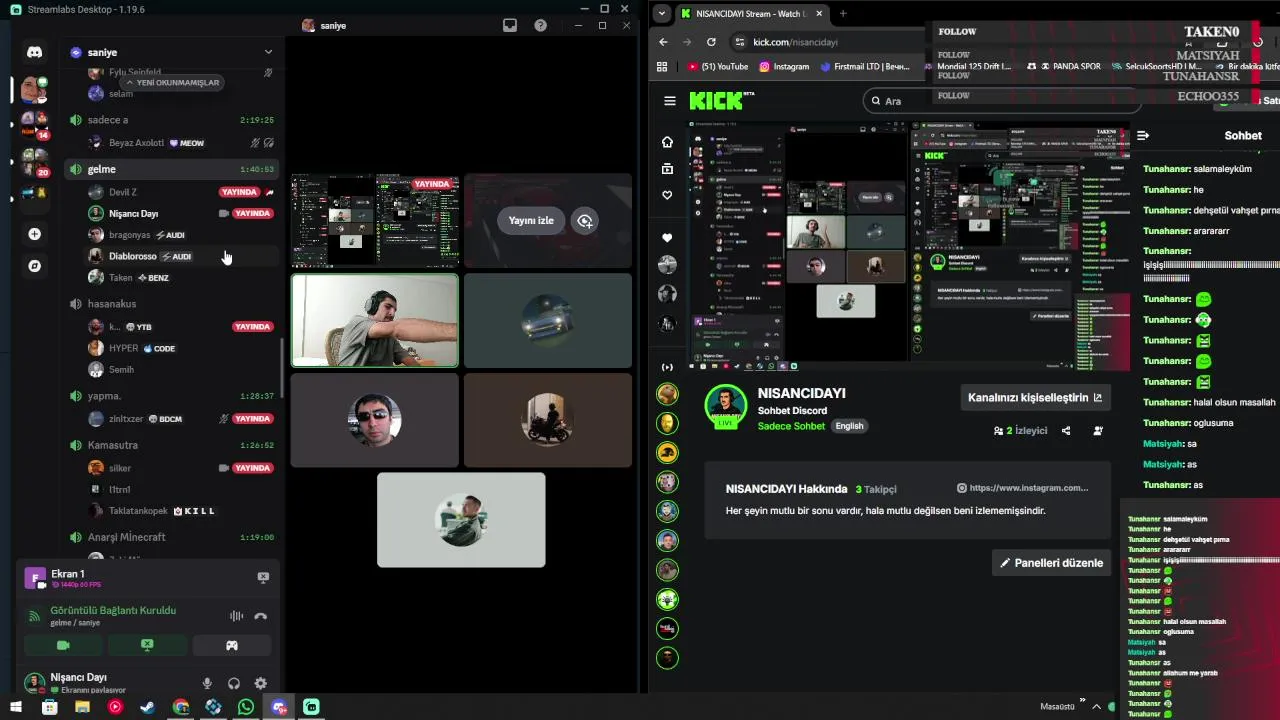Open the Firstmail LTD bookmark
Screen dimensions: 1280x720
point(866,67)
